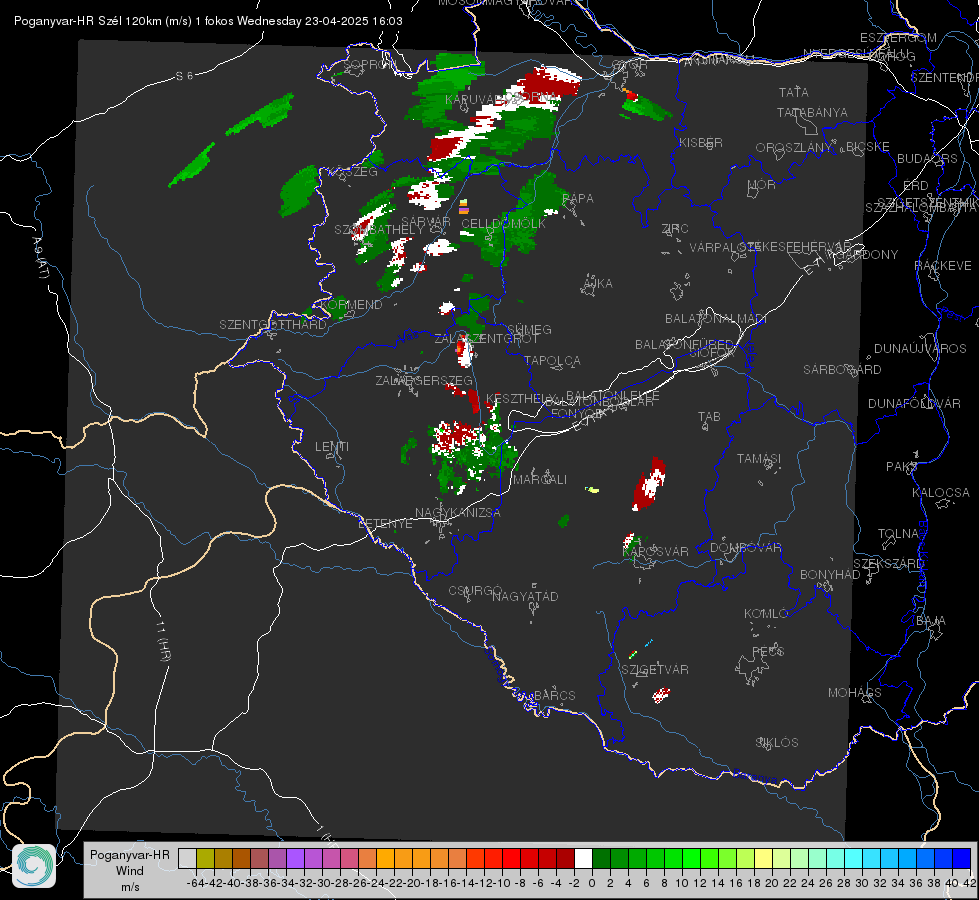Click the CSURGO label
Screen dimensions: 979x900
pos(475,590)
